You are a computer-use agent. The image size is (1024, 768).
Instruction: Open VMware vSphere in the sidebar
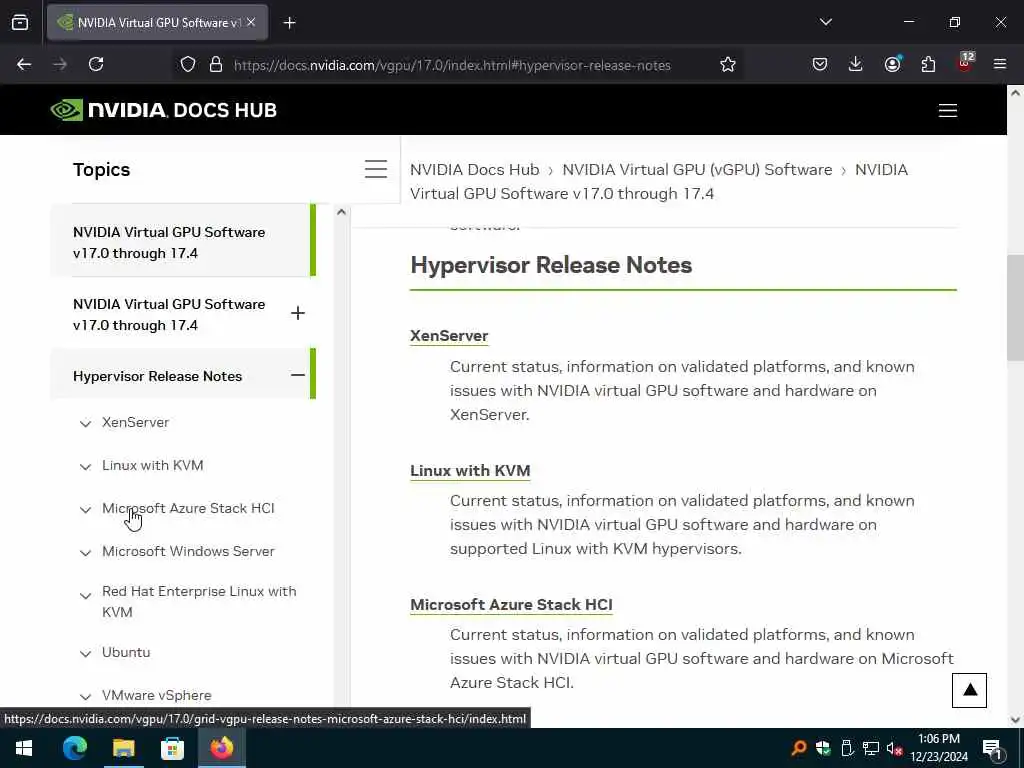click(157, 696)
